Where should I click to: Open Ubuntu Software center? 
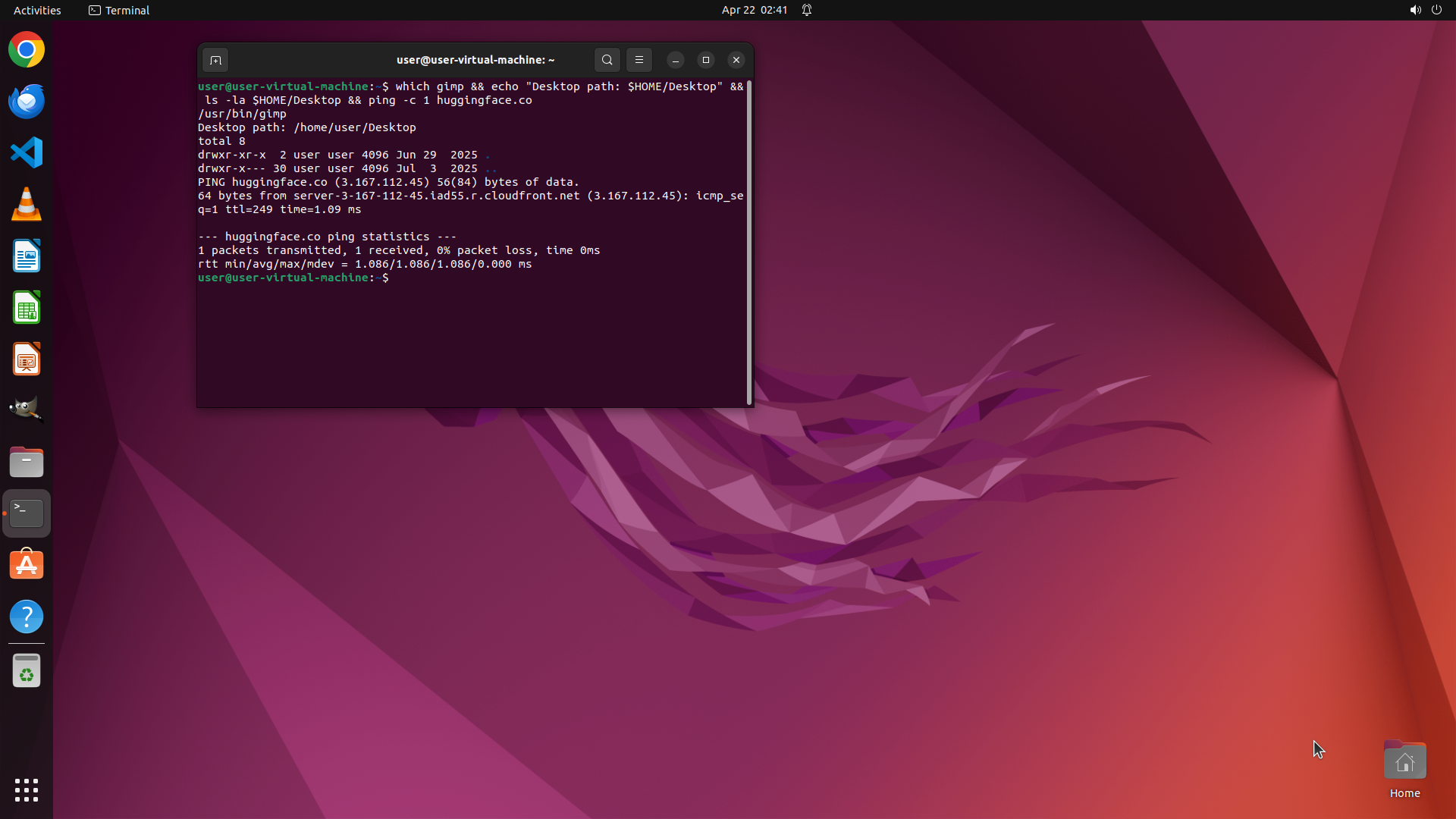(27, 565)
